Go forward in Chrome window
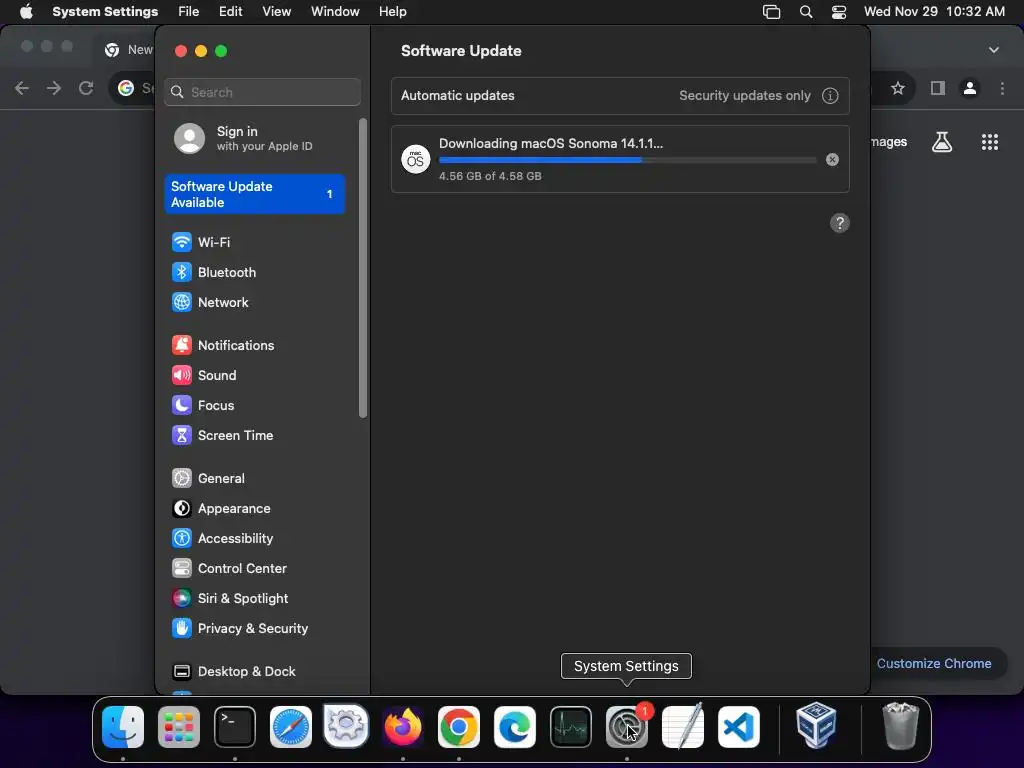Screen dimensions: 1024x768 [x=54, y=88]
